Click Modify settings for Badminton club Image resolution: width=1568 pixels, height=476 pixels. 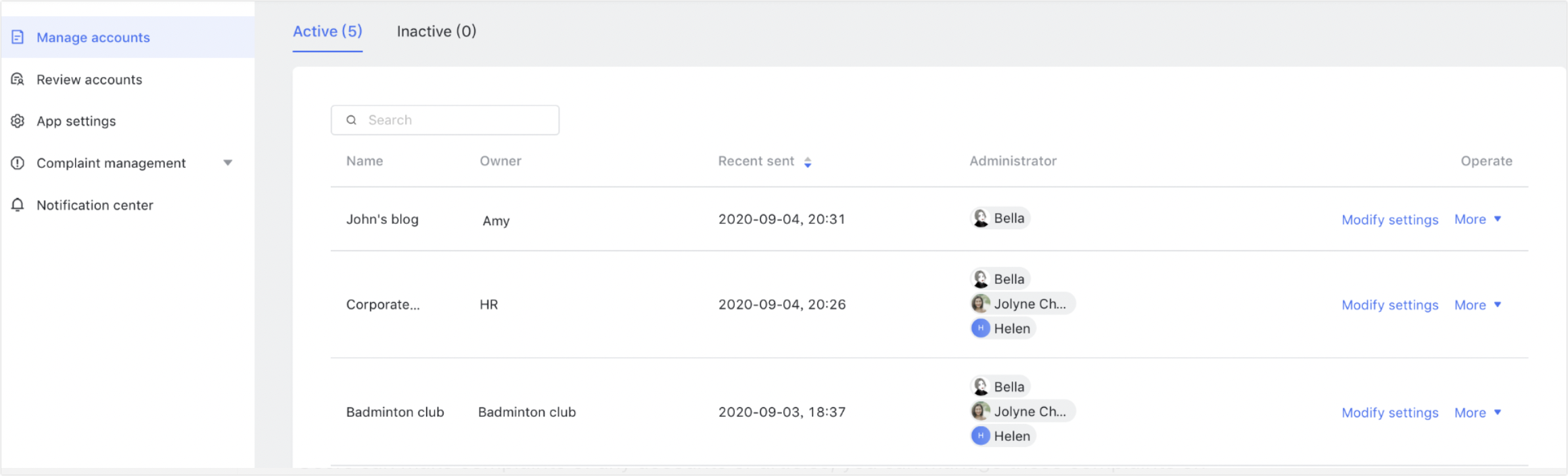[x=1390, y=412]
